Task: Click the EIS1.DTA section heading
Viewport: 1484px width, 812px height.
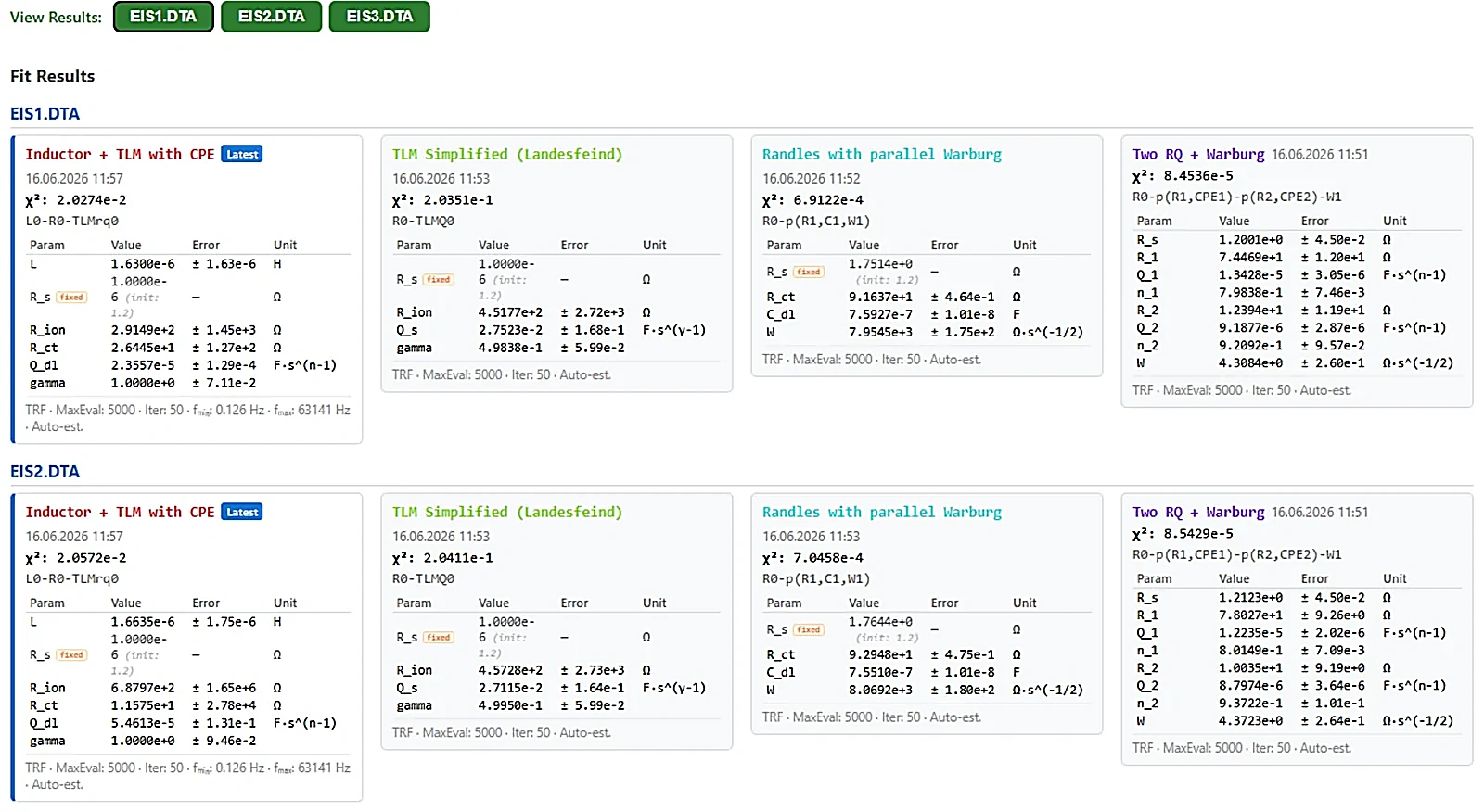Action: (x=45, y=114)
